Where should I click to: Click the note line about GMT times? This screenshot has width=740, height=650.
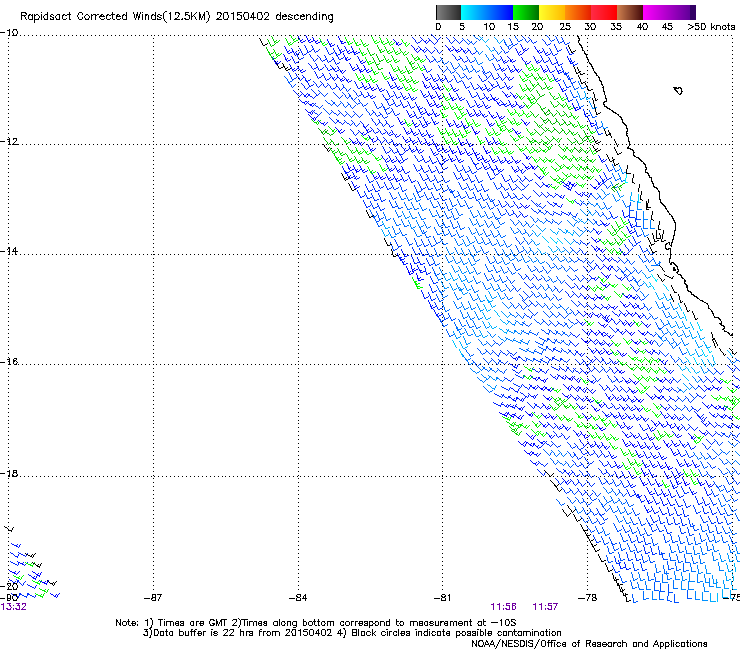316,623
